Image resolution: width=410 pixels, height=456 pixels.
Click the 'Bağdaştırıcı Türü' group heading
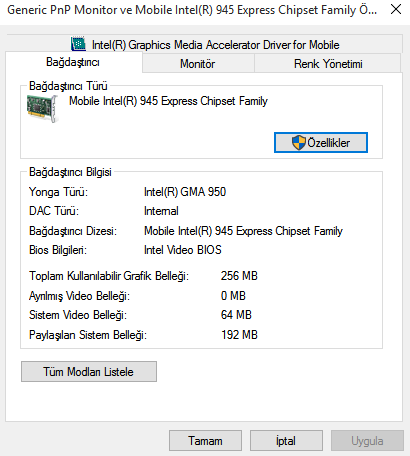tap(68, 86)
